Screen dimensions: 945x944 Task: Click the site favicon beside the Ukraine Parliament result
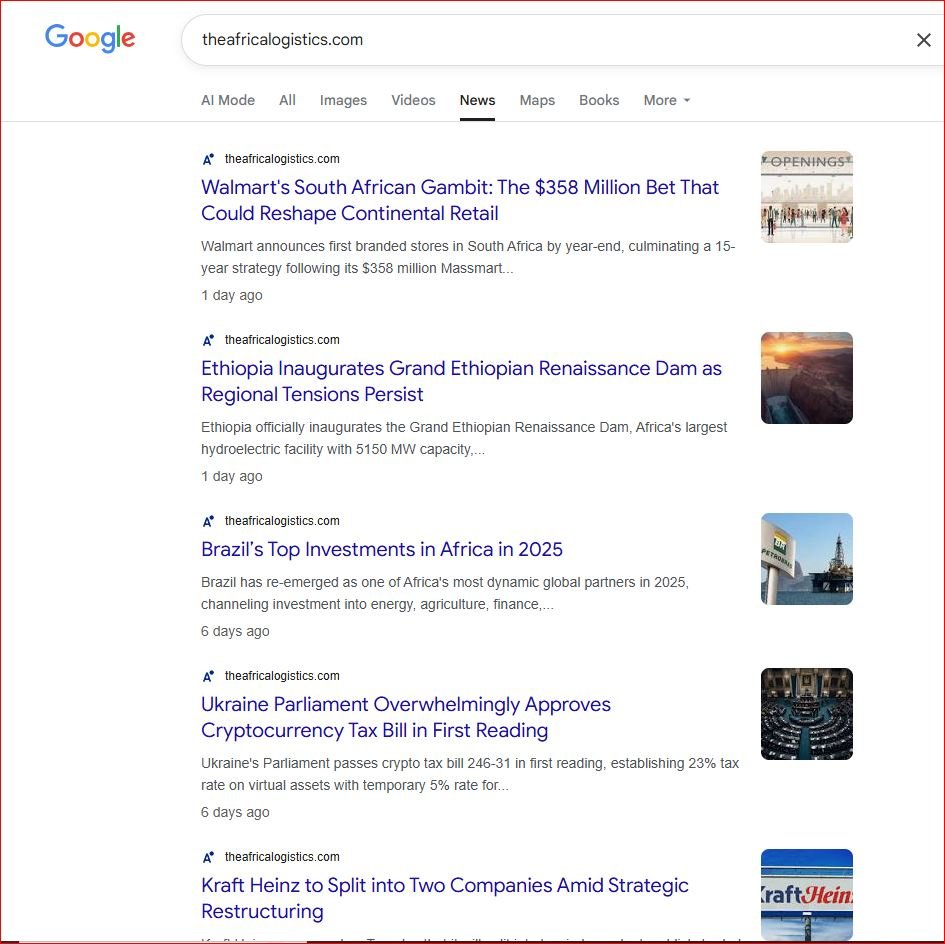pyautogui.click(x=209, y=676)
